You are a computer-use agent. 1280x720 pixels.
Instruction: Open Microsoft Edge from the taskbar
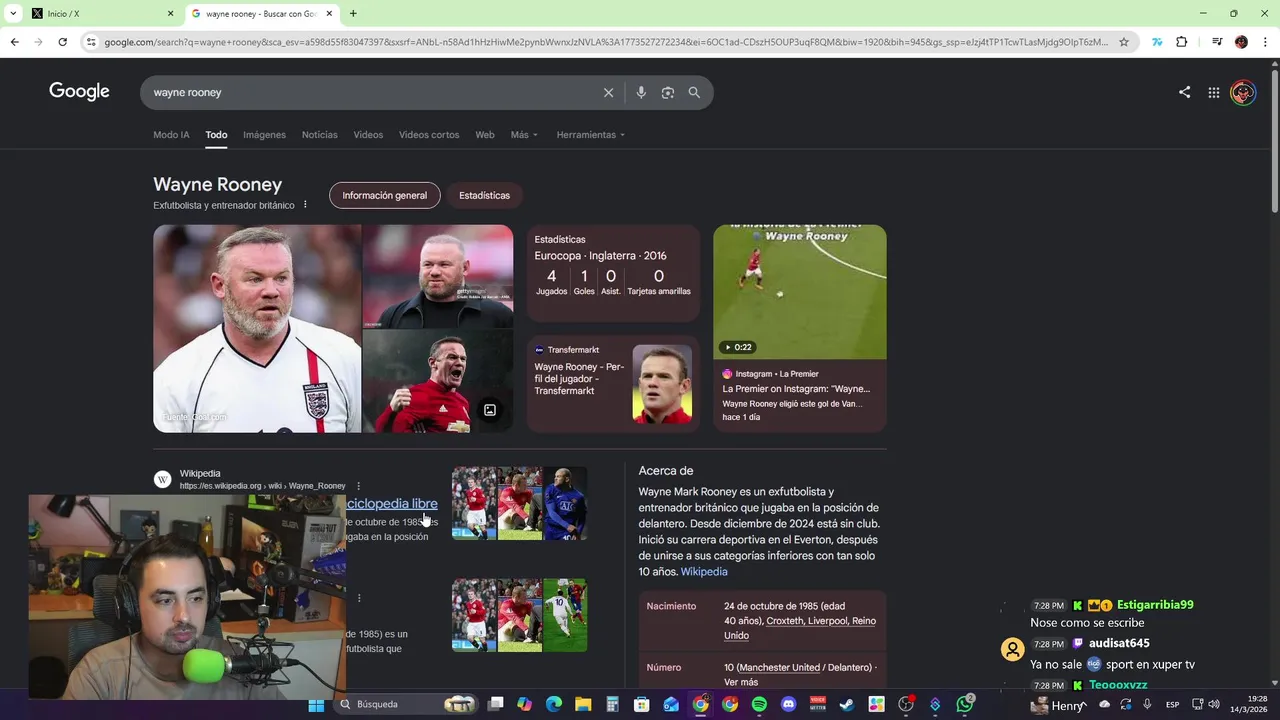click(554, 705)
